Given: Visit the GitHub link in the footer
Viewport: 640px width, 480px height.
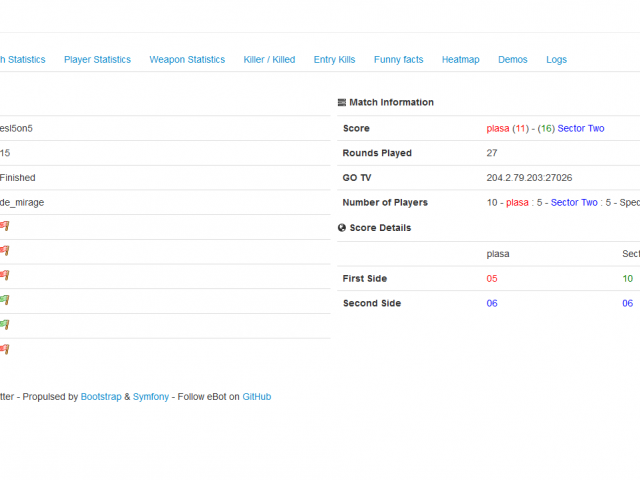Looking at the screenshot, I should (x=256, y=397).
